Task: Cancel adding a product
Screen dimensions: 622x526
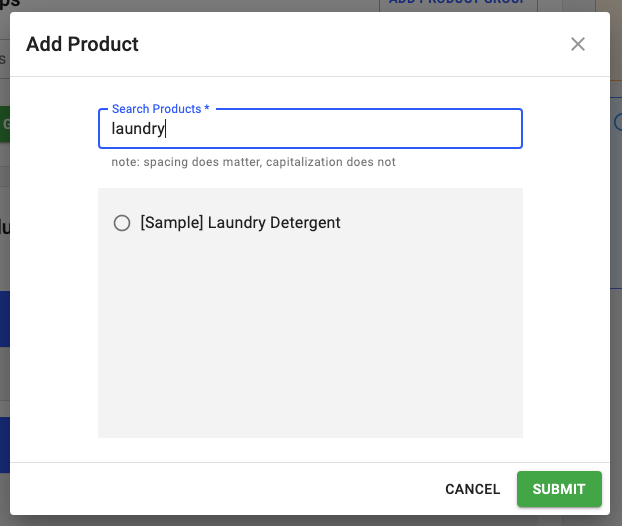Action: [472, 489]
